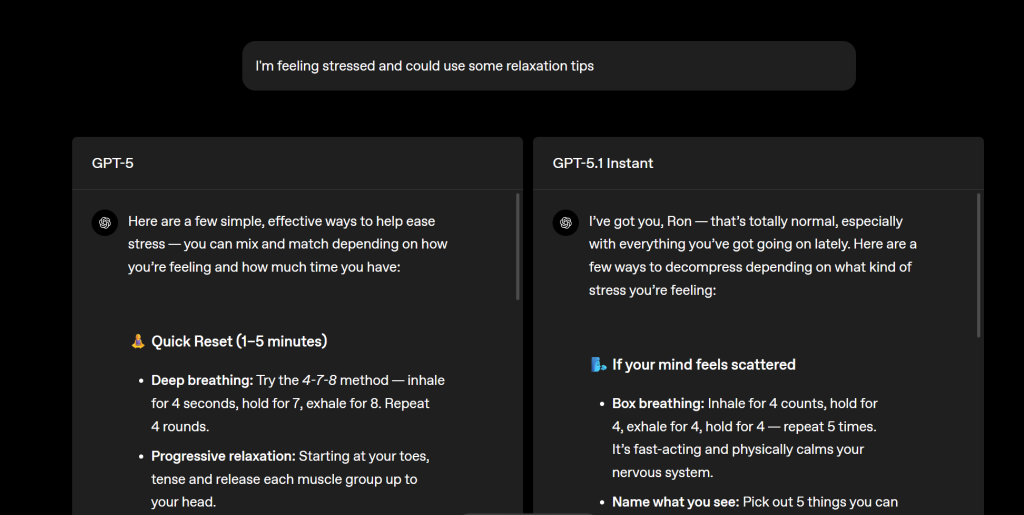Select the GPT-5 panel header label
The height and width of the screenshot is (515, 1024).
point(113,163)
